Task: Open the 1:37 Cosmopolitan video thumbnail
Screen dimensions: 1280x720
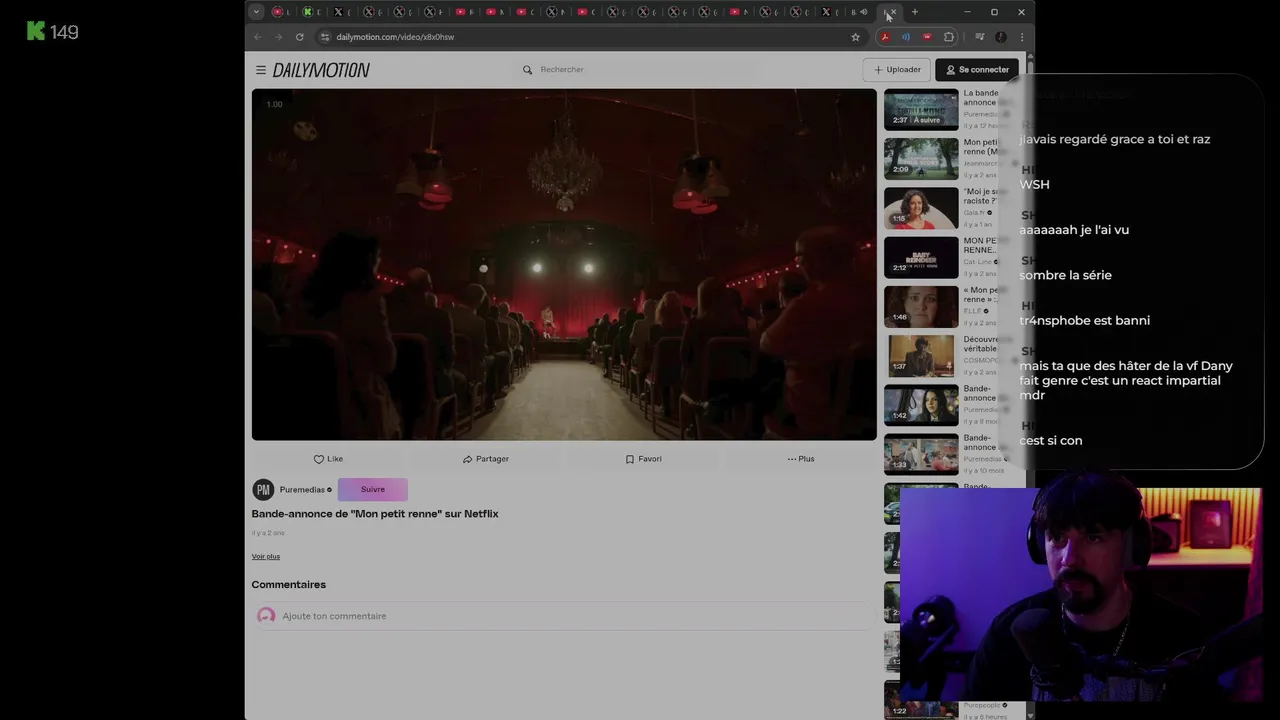Action: pos(921,356)
